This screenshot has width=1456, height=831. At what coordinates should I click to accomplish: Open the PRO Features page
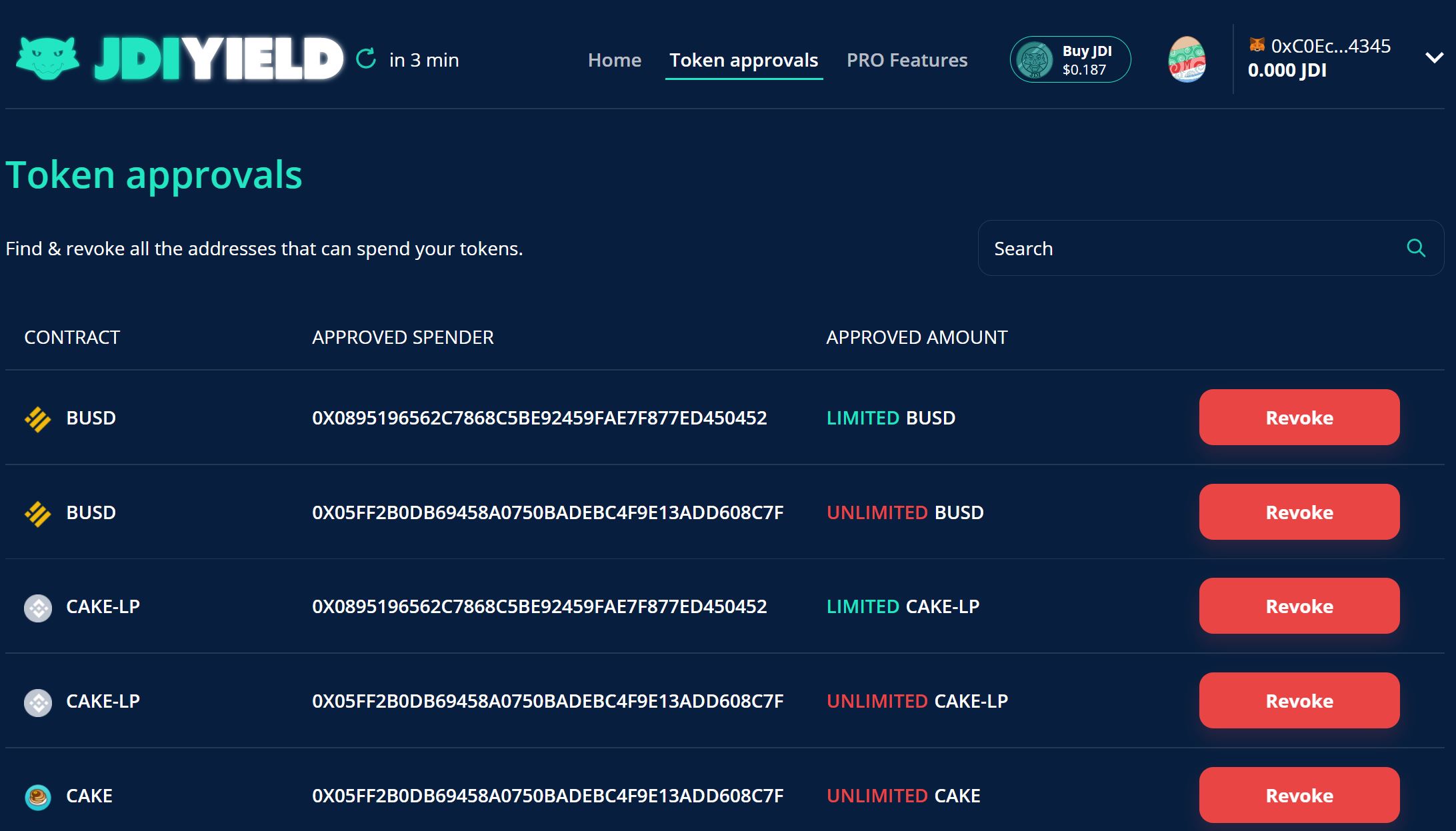(907, 59)
